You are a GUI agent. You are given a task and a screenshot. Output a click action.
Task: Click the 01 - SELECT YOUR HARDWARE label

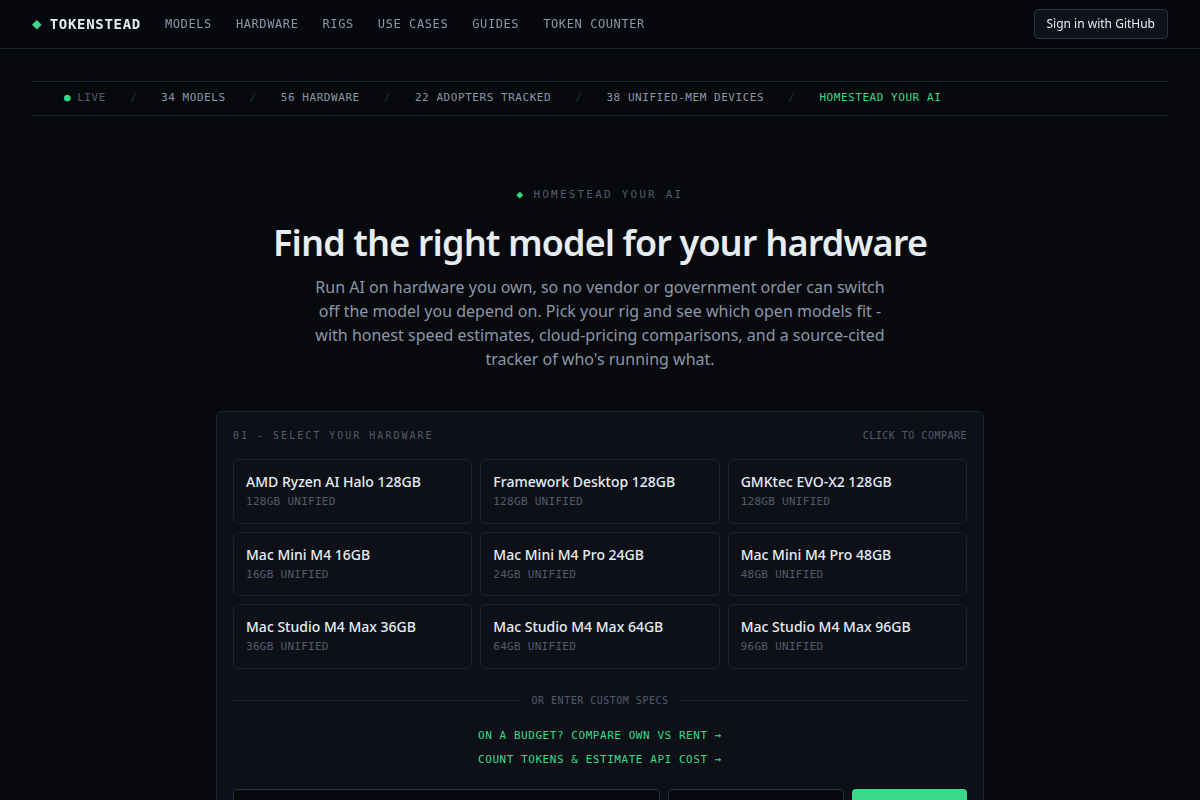[333, 436]
